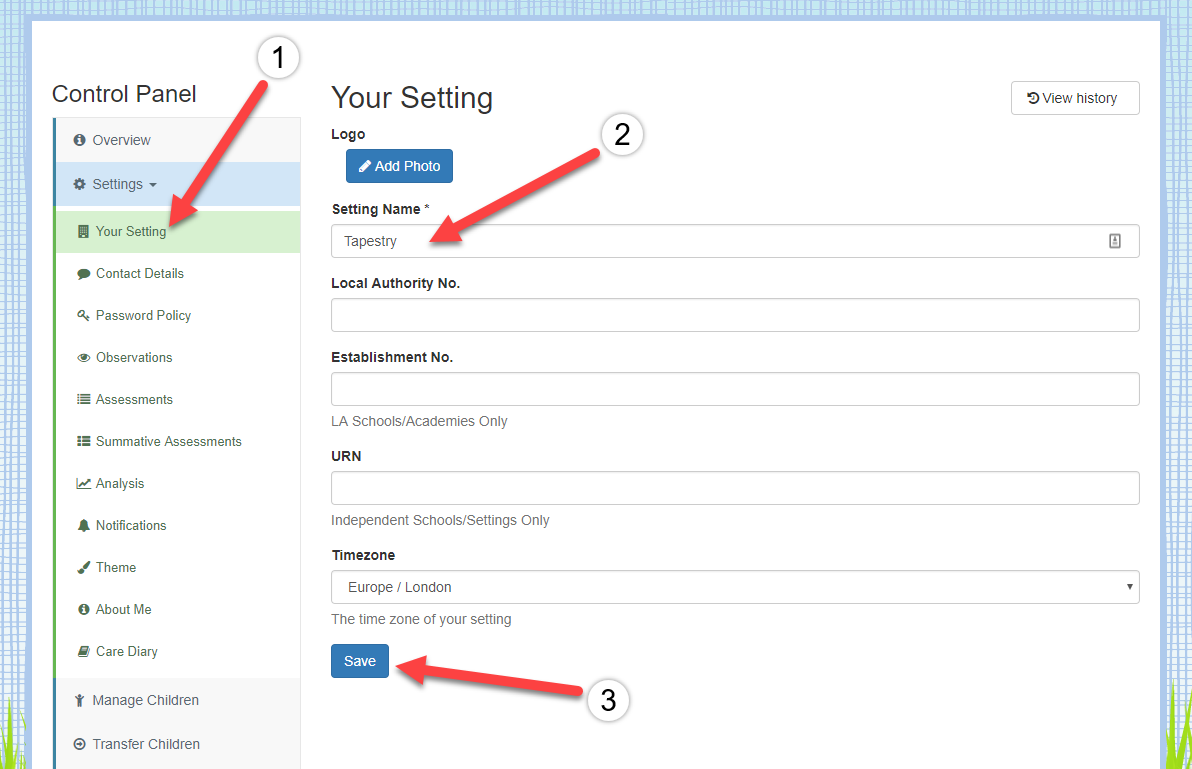1192x769 pixels.
Task: Collapse the Settings menu caret
Action: pos(153,185)
